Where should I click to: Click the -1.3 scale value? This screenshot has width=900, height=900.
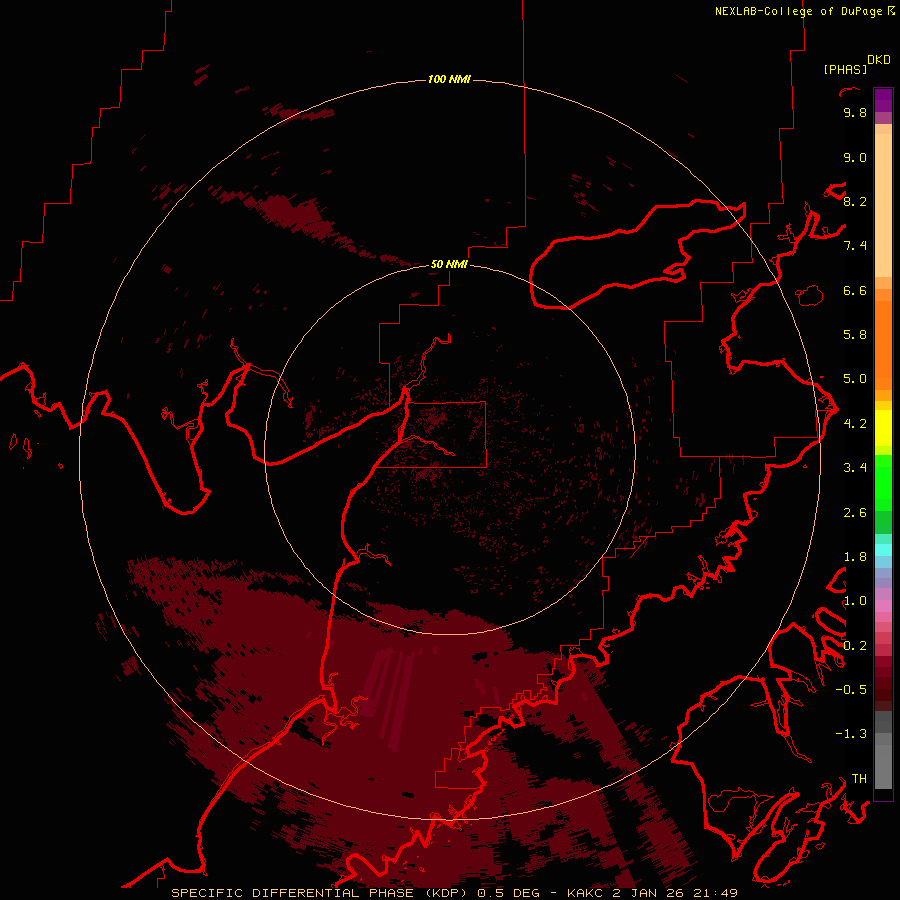click(x=851, y=734)
